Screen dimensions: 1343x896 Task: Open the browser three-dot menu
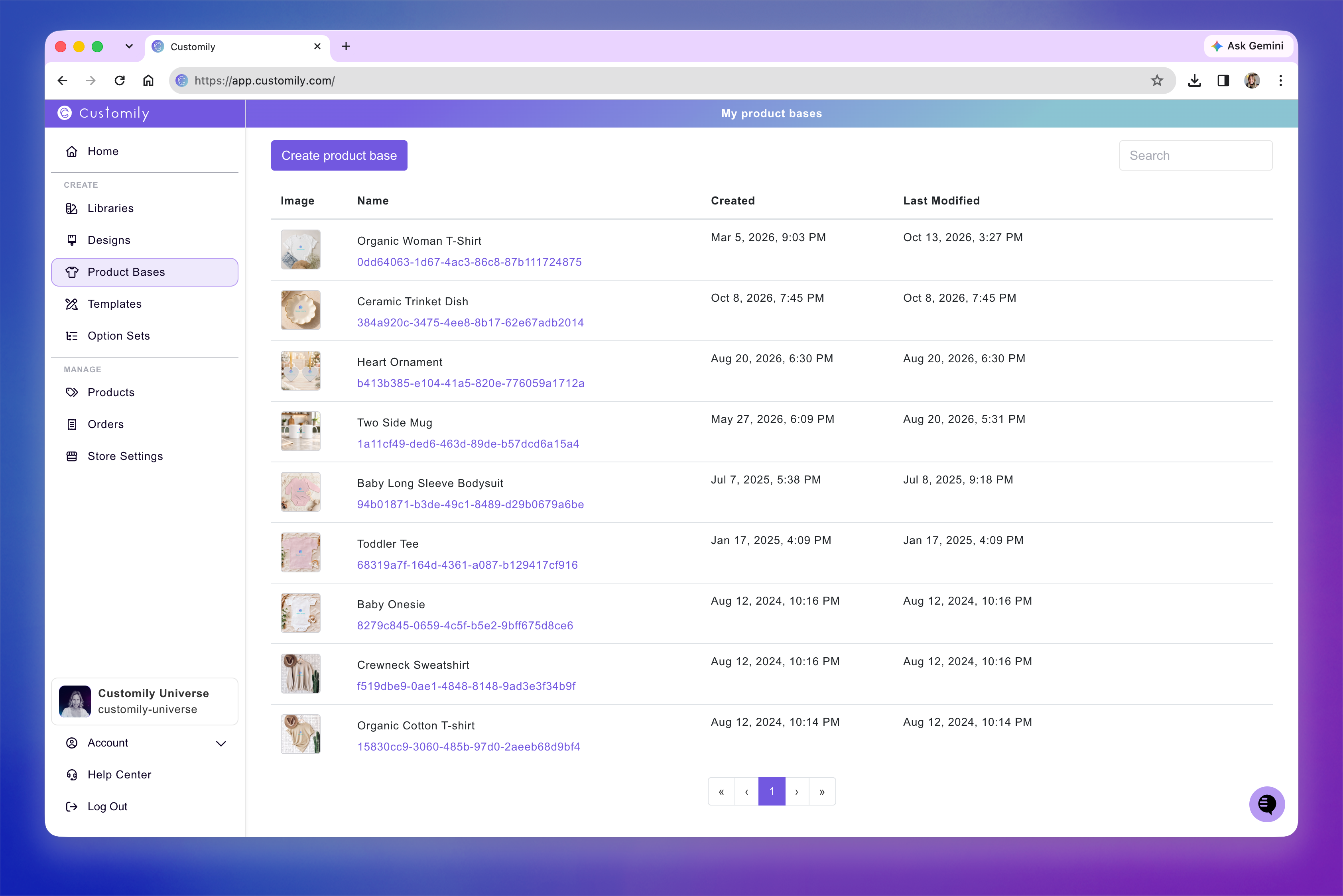pyautogui.click(x=1280, y=81)
